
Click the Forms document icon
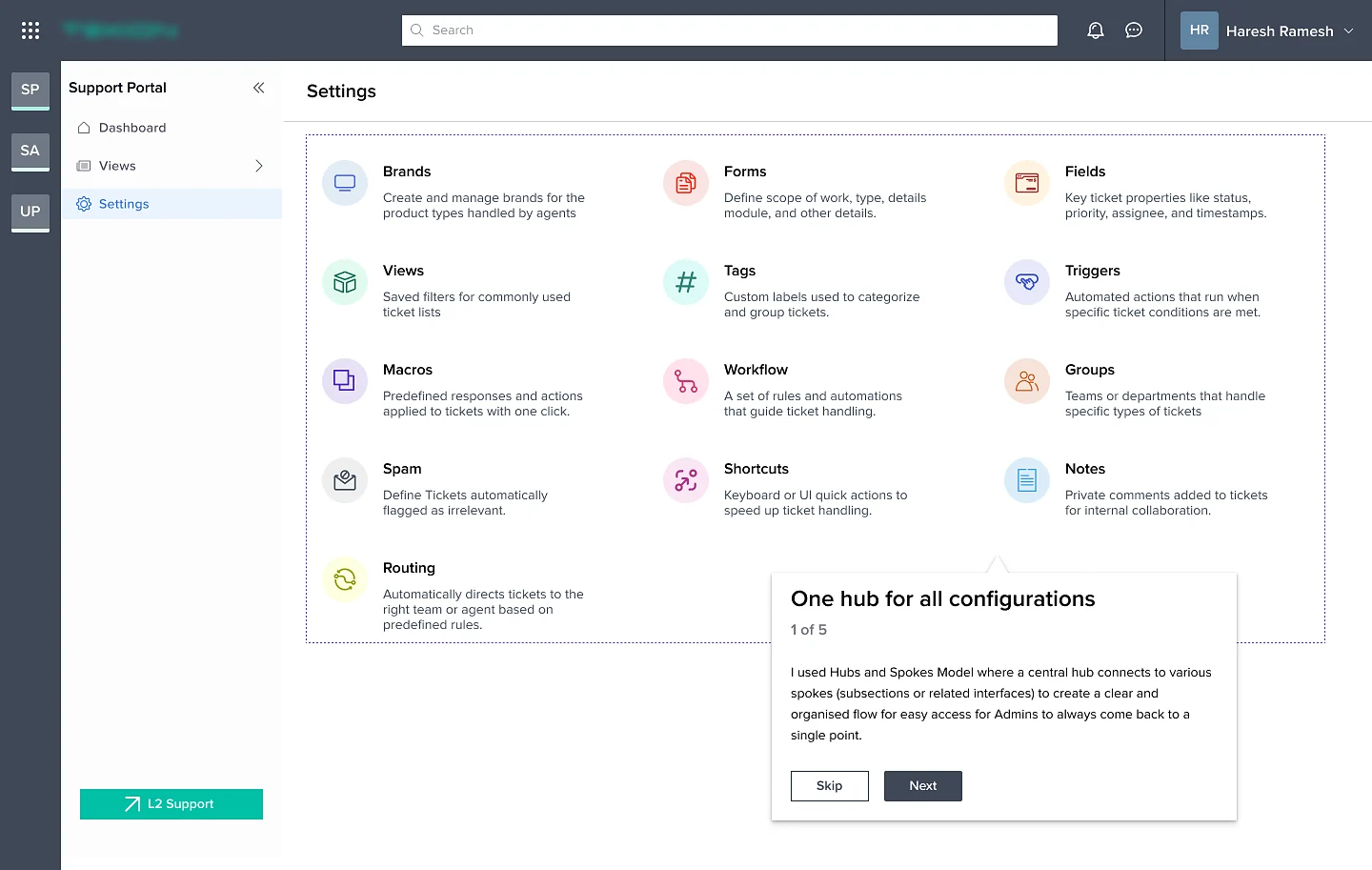(x=686, y=183)
